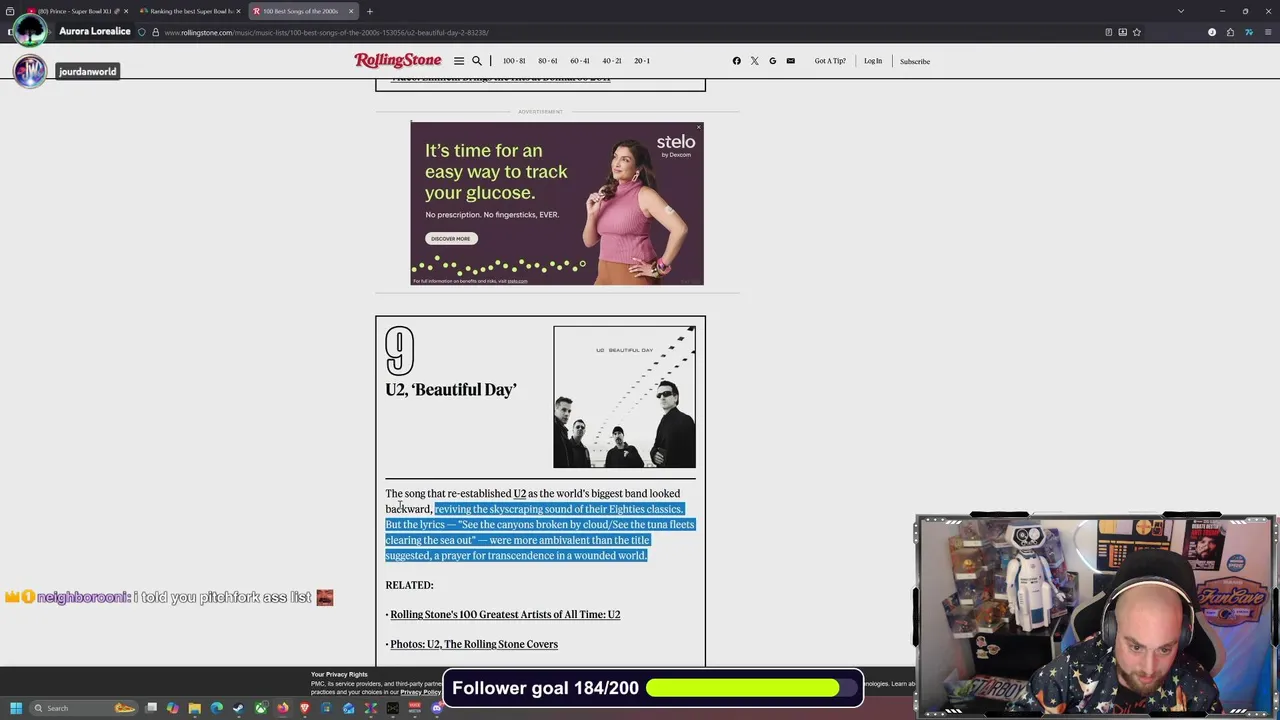Open the browser account avatar icon
Image resolution: width=1280 pixels, height=720 pixels.
click(x=1212, y=32)
